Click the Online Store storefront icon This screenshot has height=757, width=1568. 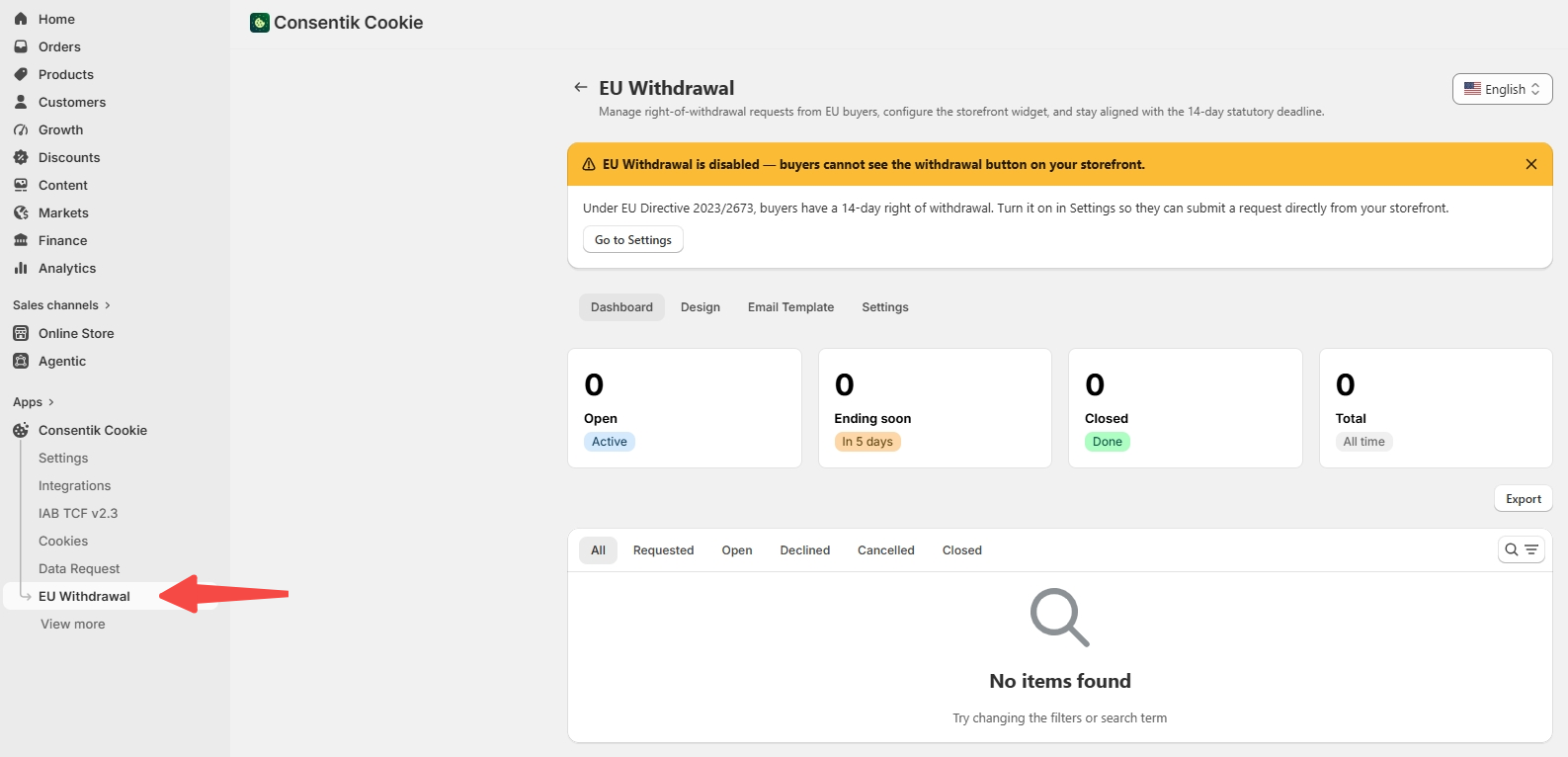click(x=21, y=333)
